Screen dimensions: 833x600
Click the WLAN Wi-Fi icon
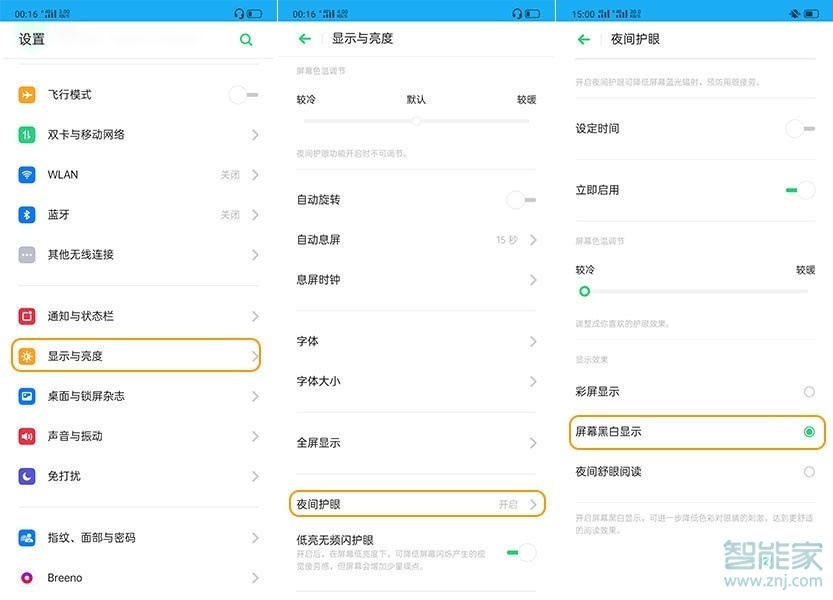(27, 174)
